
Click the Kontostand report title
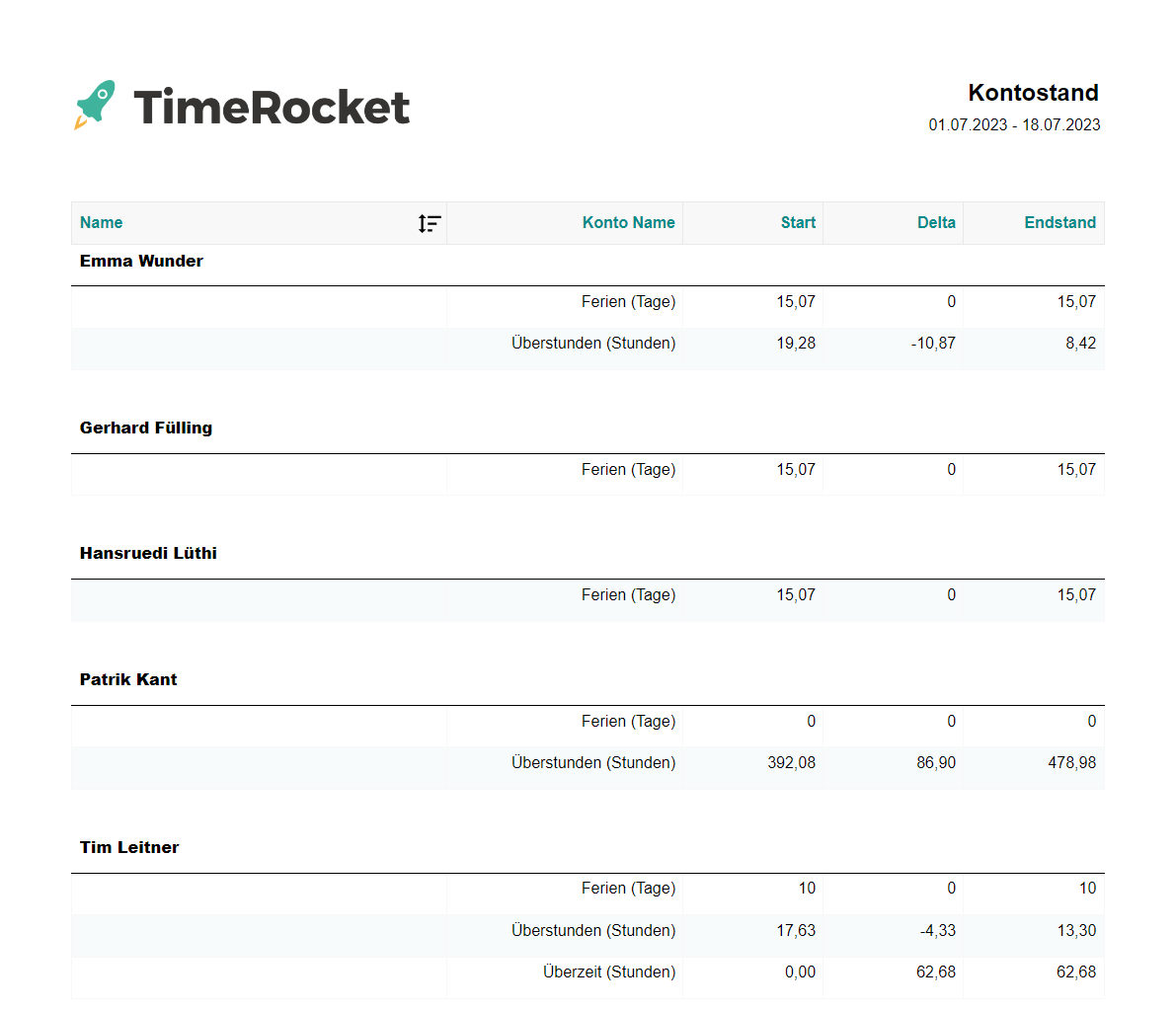tap(1033, 93)
